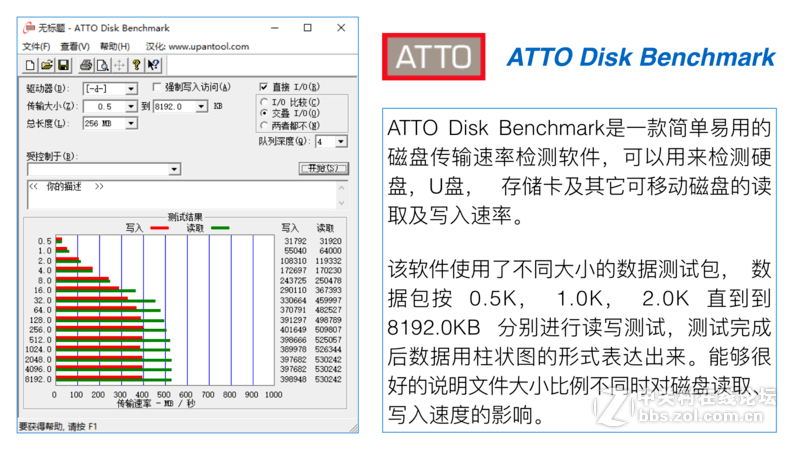Image resolution: width=800 pixels, height=450 pixels.
Task: Click the Print Preview magnifier icon
Action: (103, 65)
